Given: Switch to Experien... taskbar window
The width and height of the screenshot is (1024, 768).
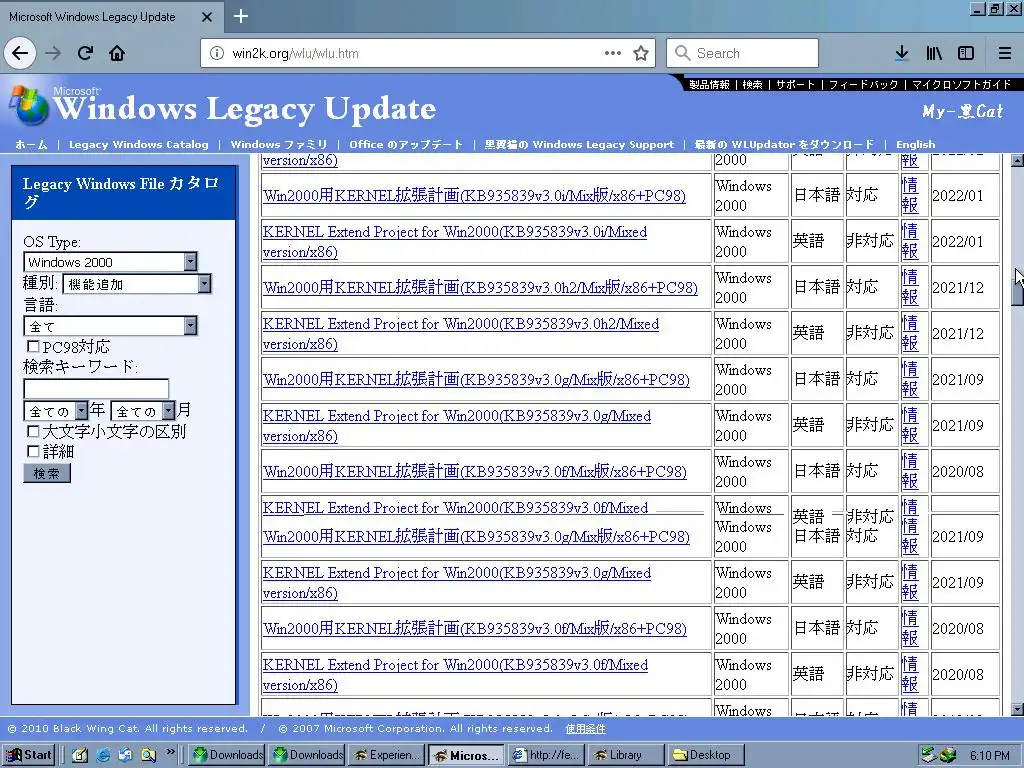Looking at the screenshot, I should point(386,755).
